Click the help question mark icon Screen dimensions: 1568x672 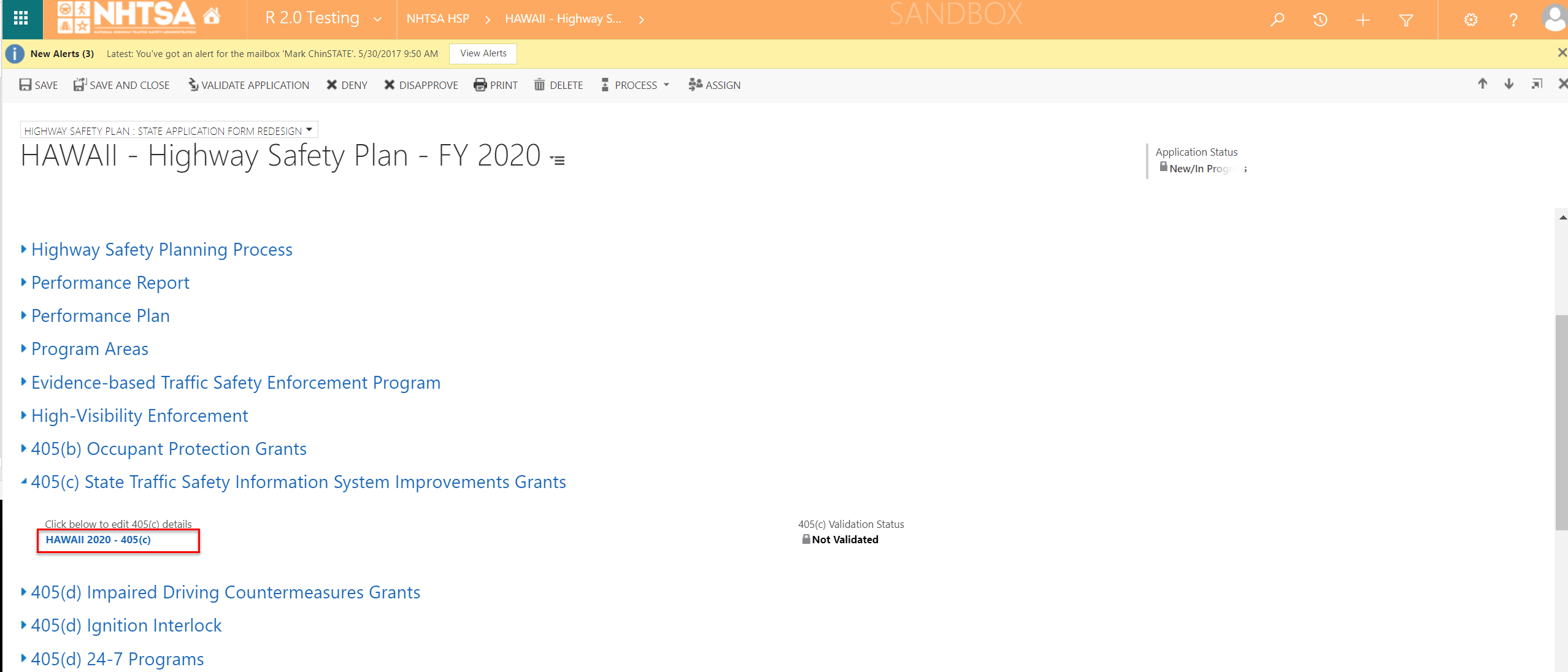click(x=1513, y=20)
